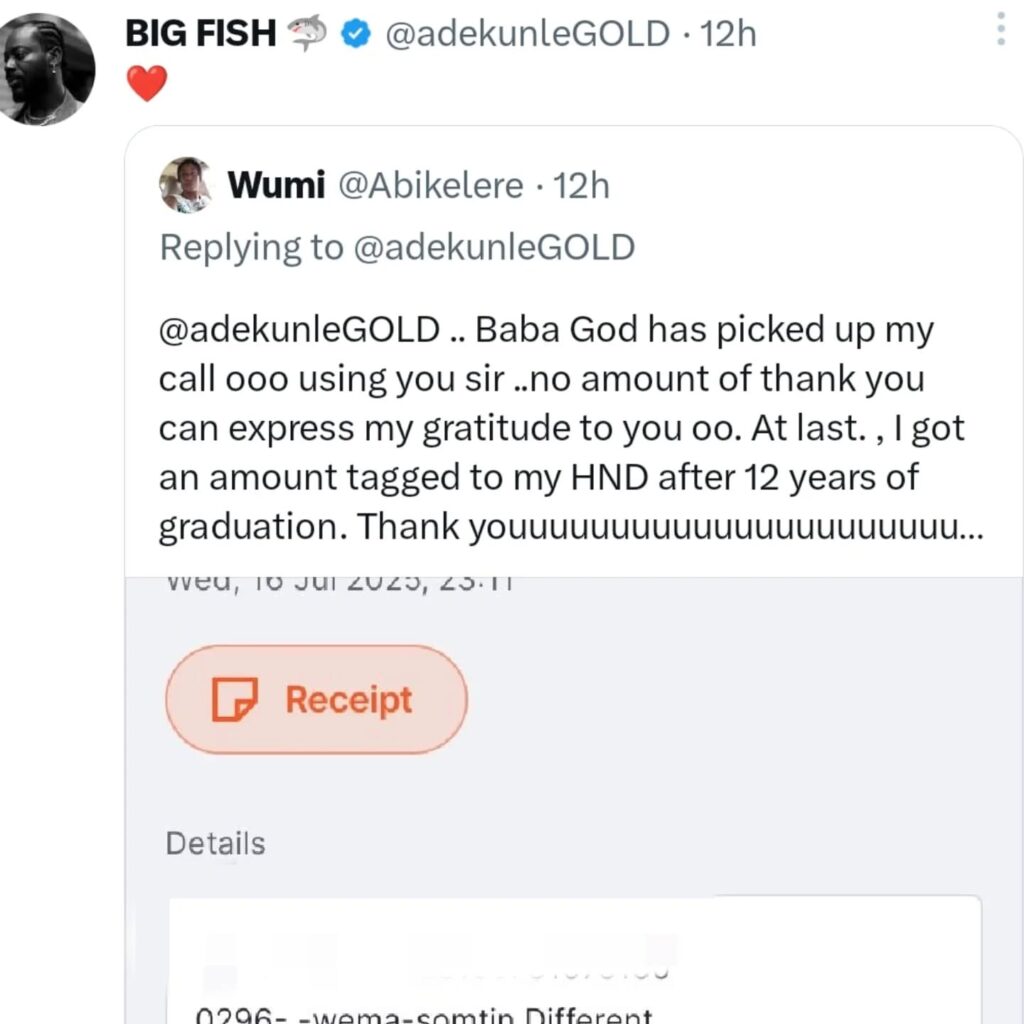Click the Wumi display name
Screen dimensions: 1024x1024
tap(276, 186)
